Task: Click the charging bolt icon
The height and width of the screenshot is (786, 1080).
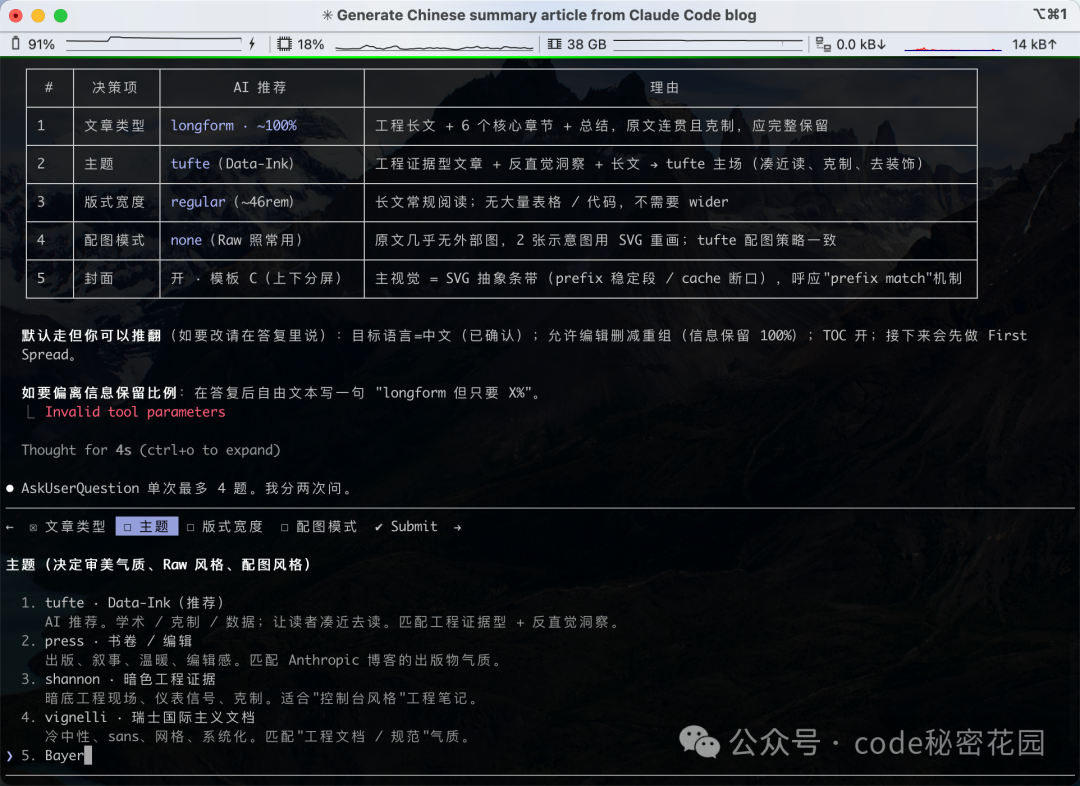Action: coord(252,44)
